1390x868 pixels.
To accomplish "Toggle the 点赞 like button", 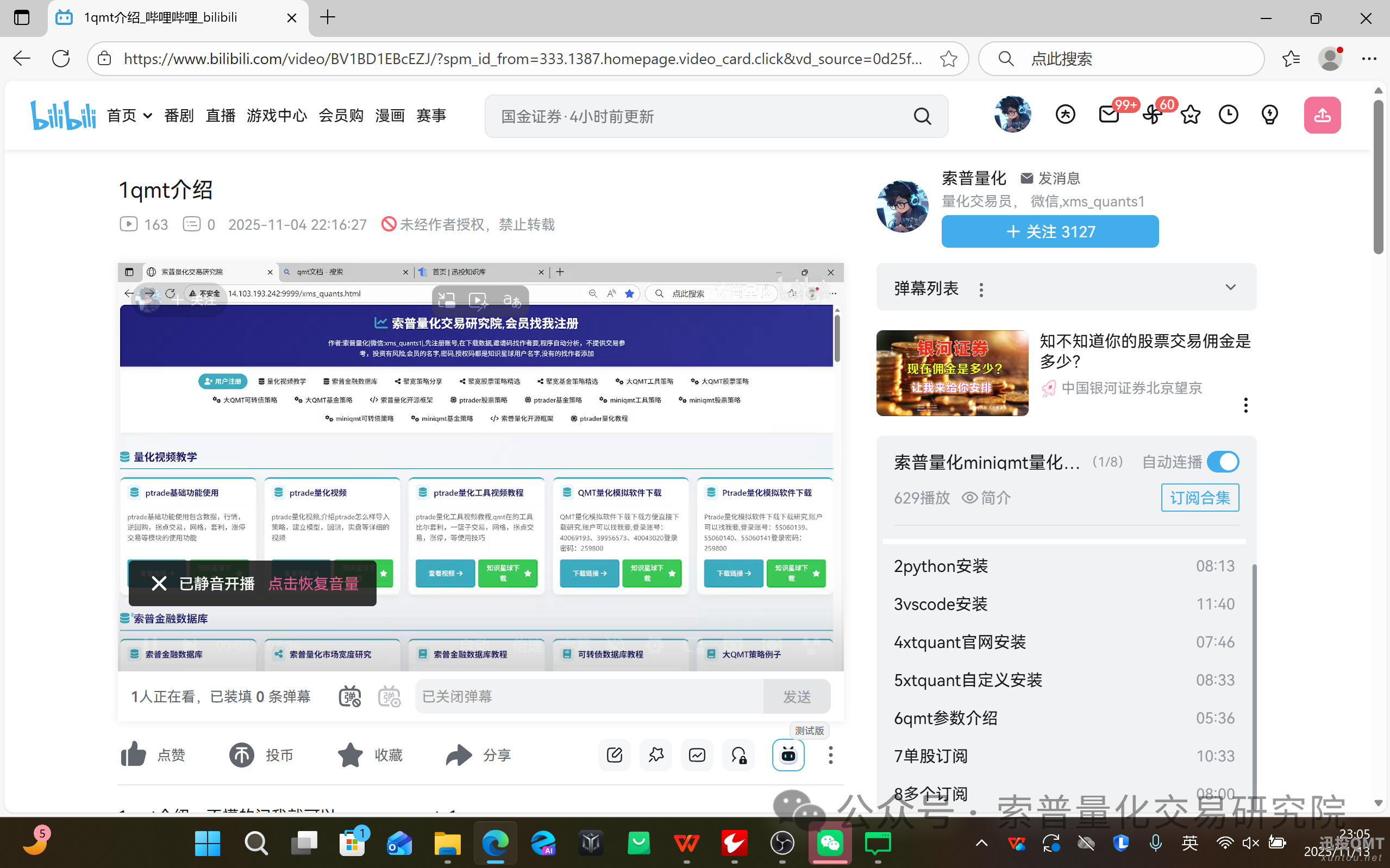I will 133,755.
